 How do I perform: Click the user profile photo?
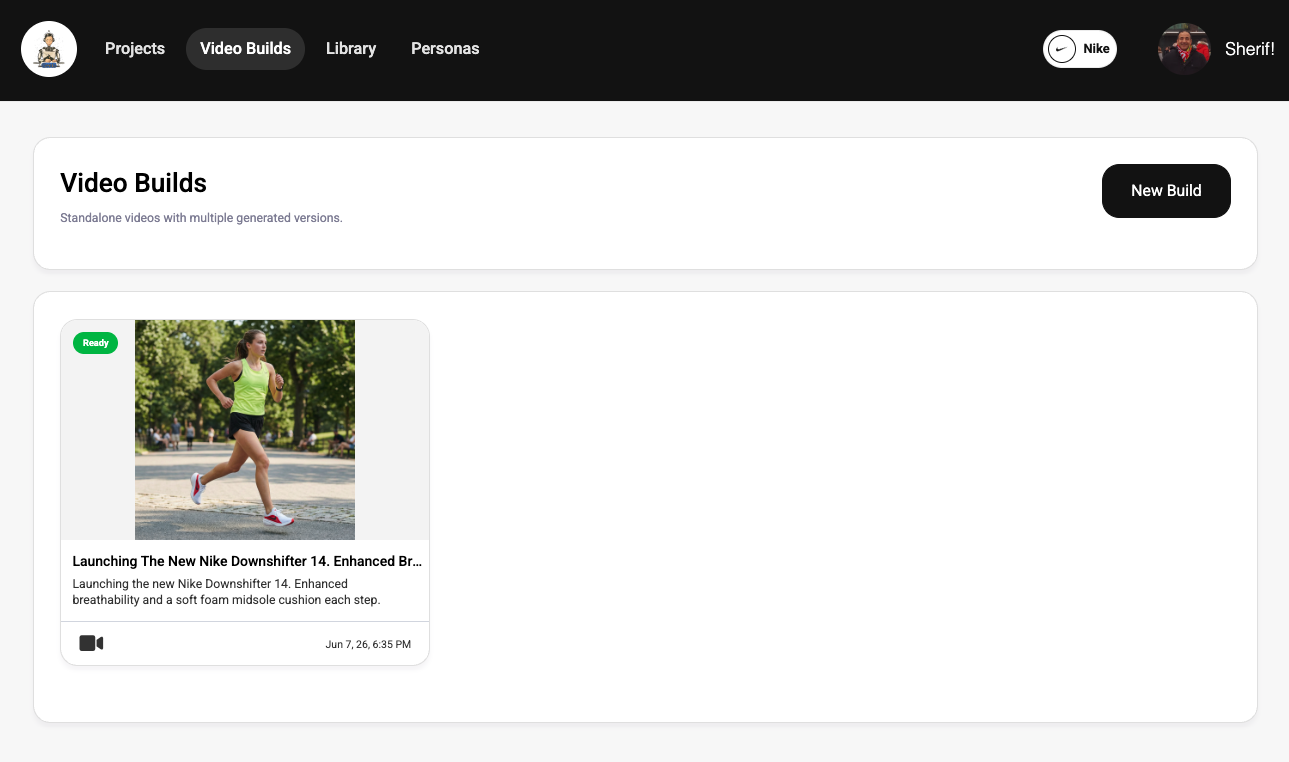pos(1184,49)
